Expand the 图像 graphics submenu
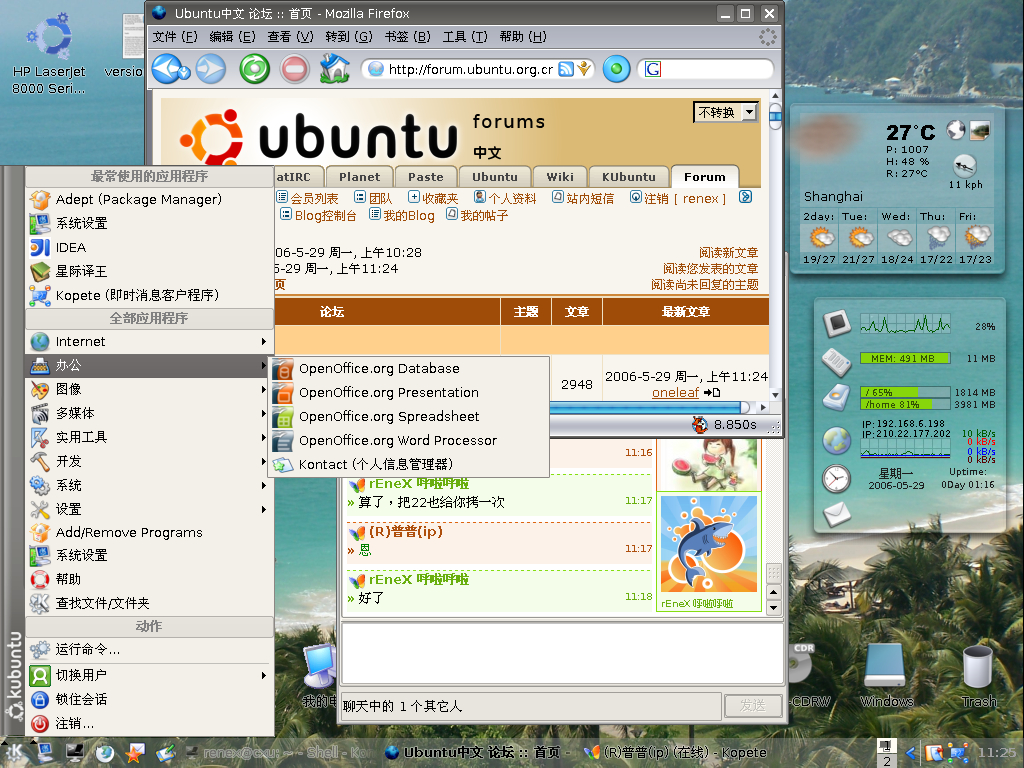The width and height of the screenshot is (1024, 768). pyautogui.click(x=149, y=389)
